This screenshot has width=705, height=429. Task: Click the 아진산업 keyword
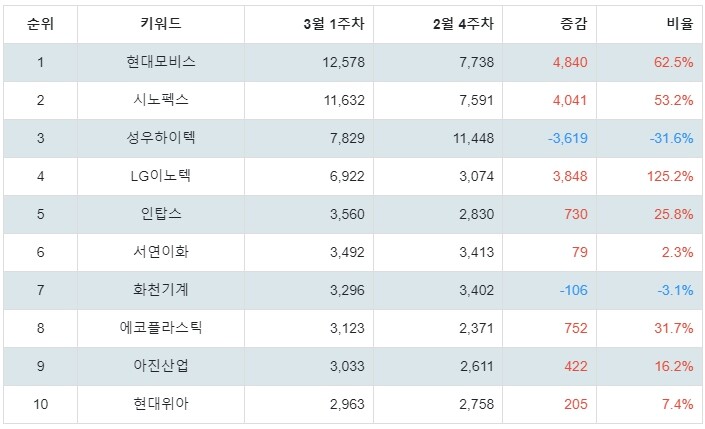(x=161, y=366)
